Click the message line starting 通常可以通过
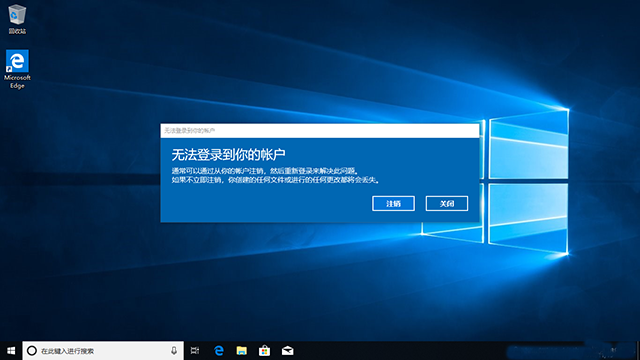This screenshot has width=640, height=360. 265,171
